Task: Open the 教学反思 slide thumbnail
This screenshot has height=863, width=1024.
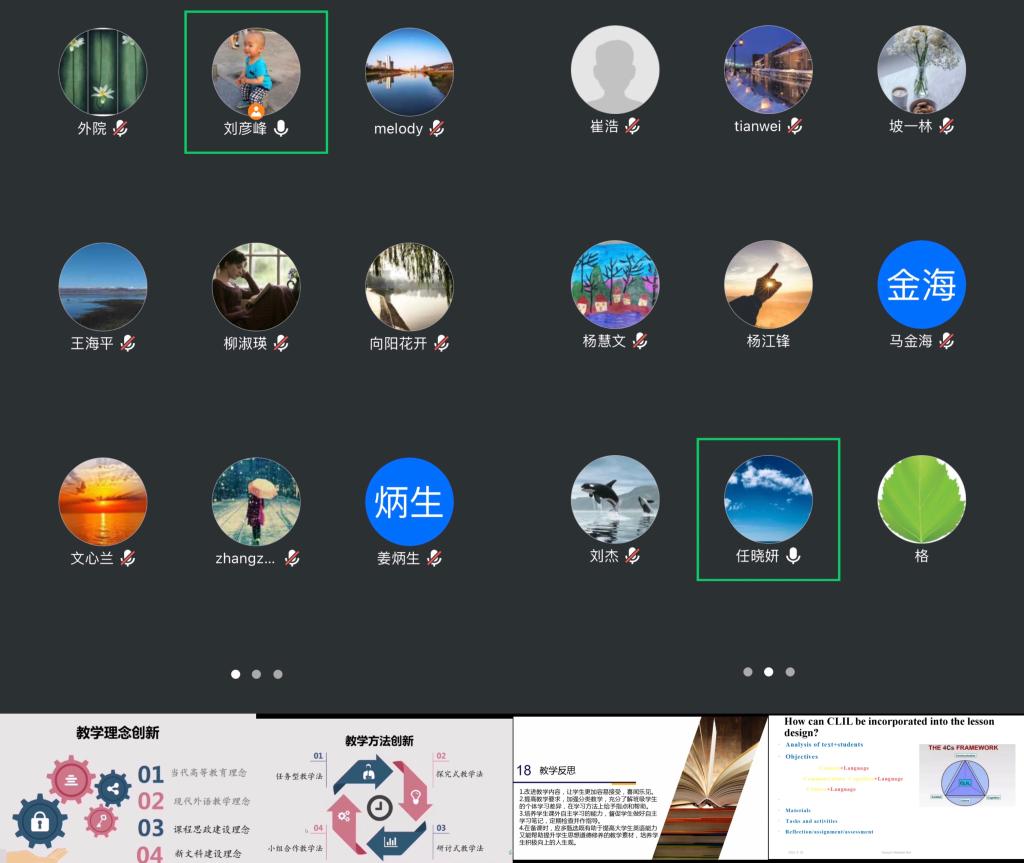Action: coord(640,788)
